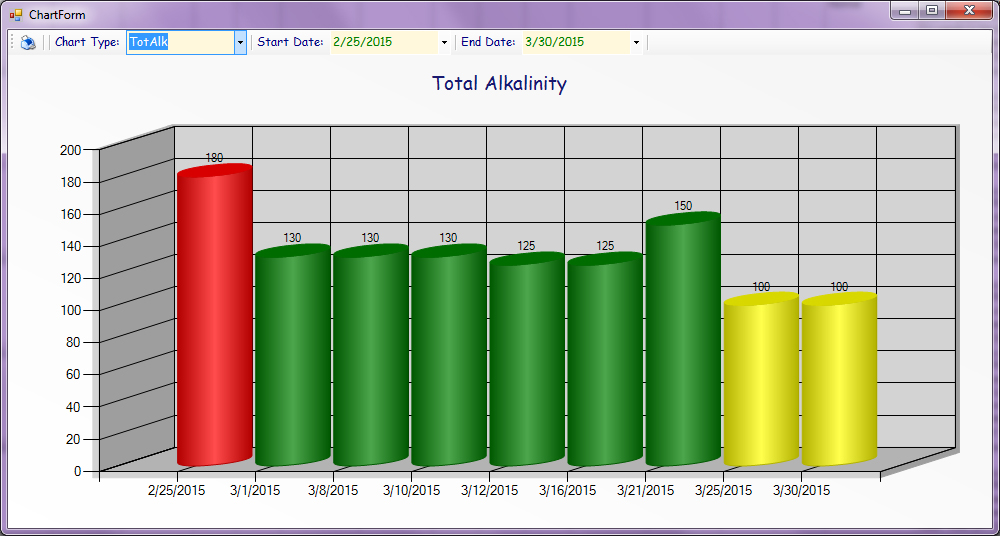Image resolution: width=1000 pixels, height=536 pixels.
Task: Click the 3/8/2015 x-axis label
Action: point(332,491)
